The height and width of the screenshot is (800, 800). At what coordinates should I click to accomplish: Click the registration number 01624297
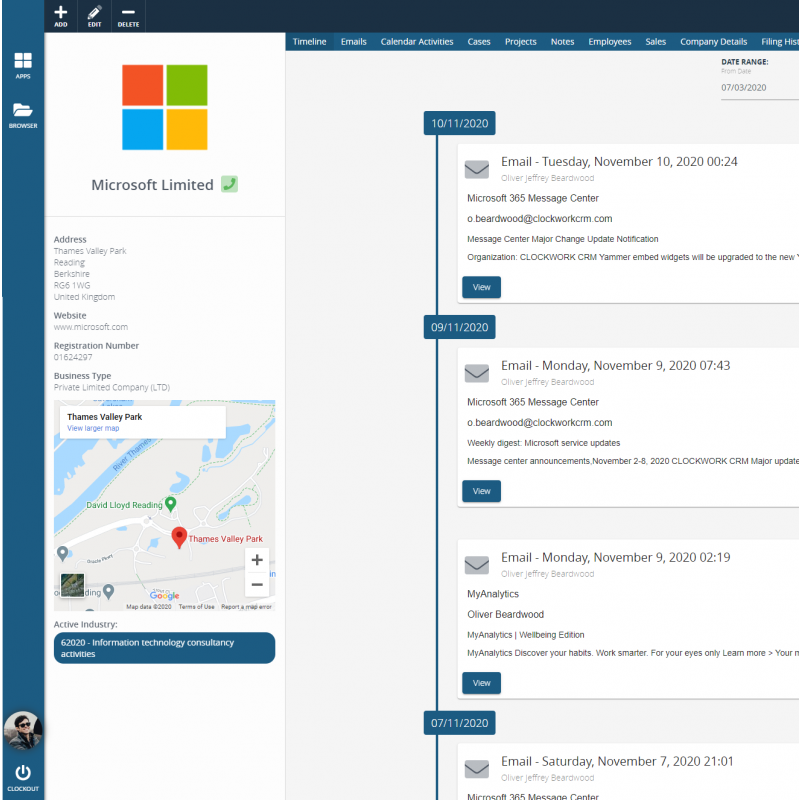[x=73, y=357]
